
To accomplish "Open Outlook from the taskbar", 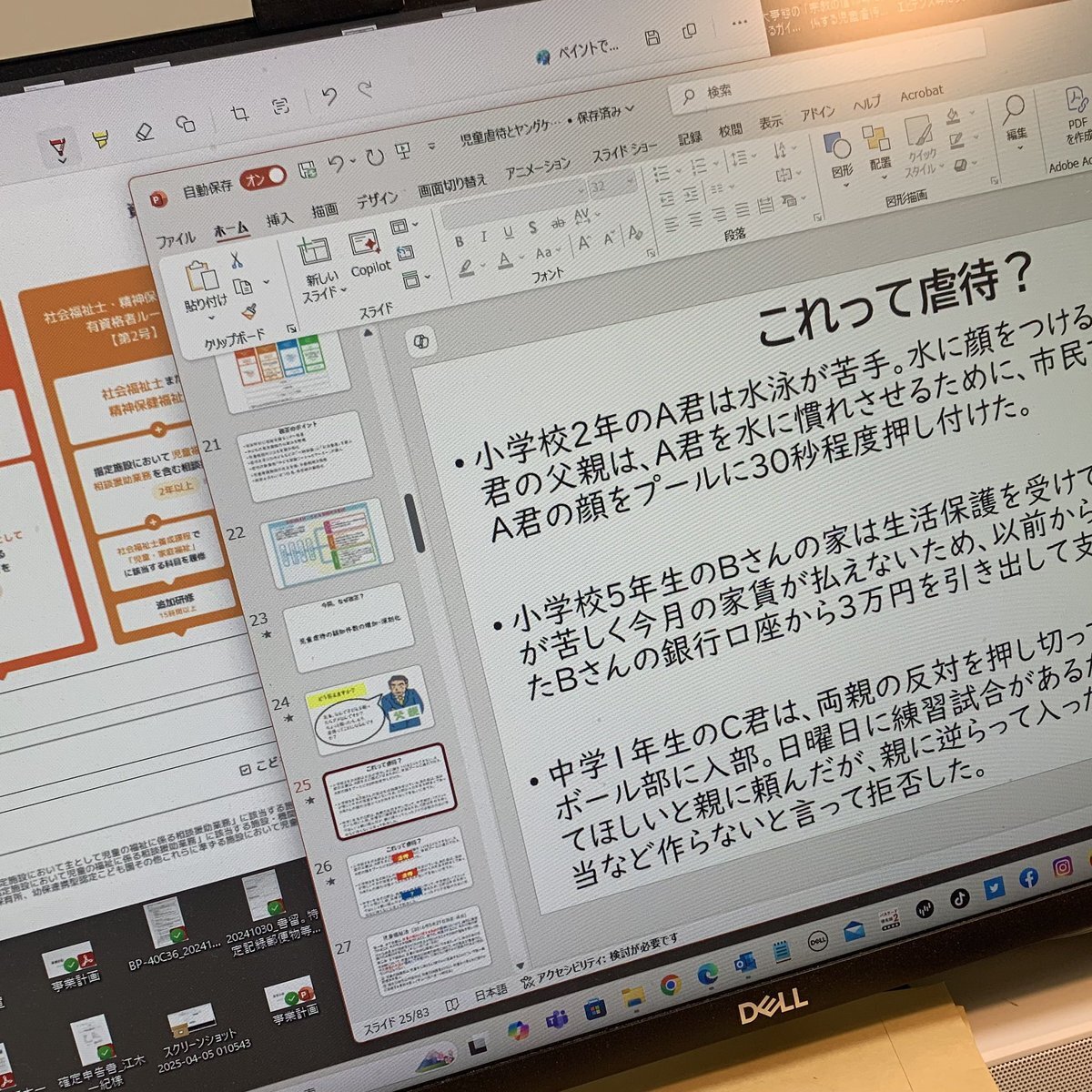I will 746,963.
